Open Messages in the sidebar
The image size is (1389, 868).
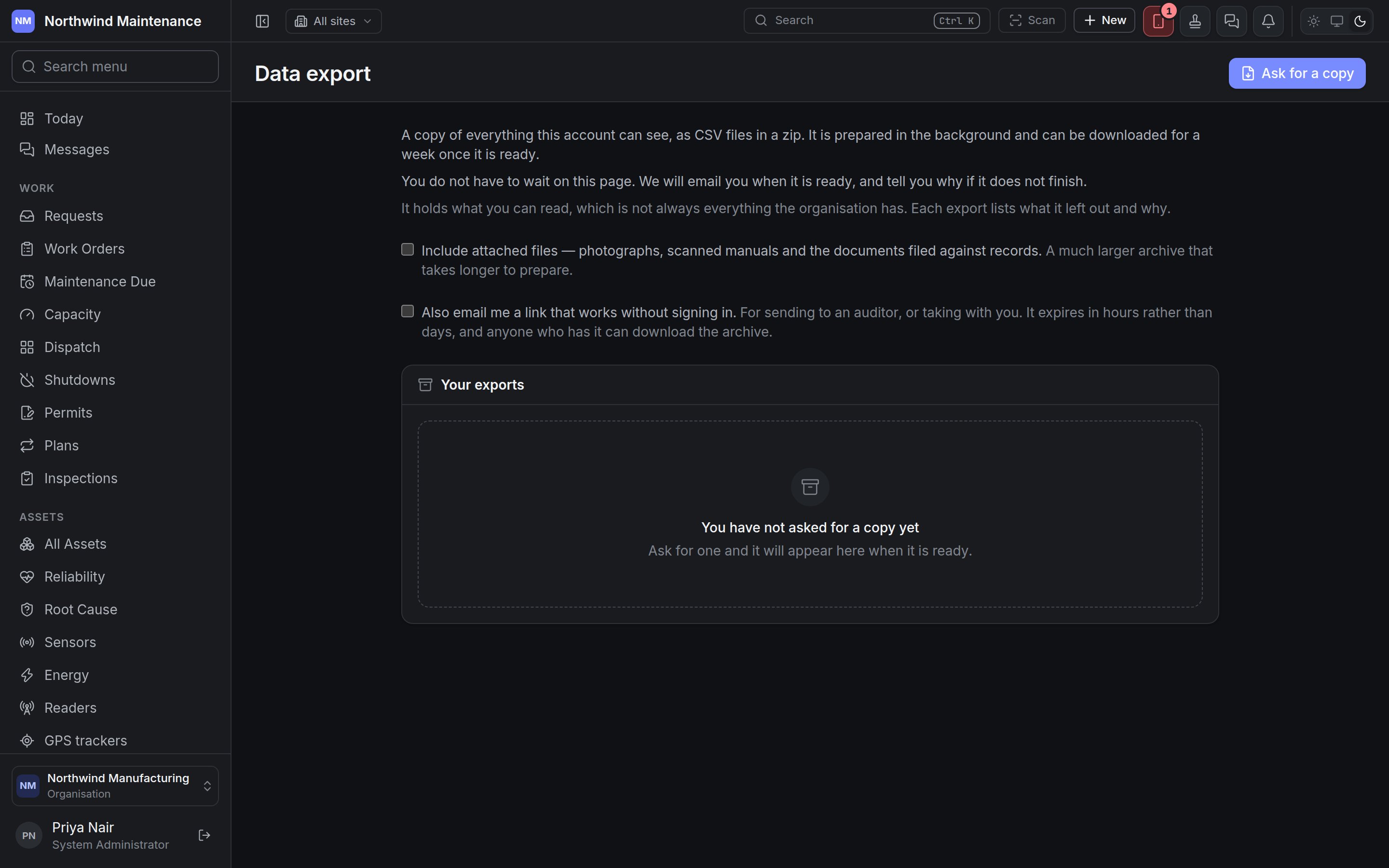pos(115,150)
